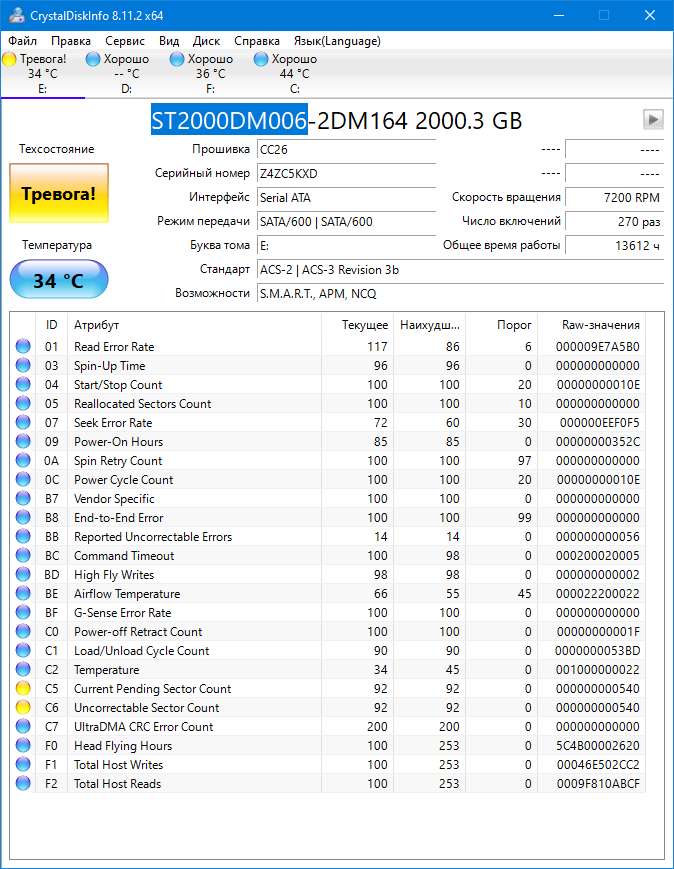Viewport: 674px width, 869px height.
Task: Click the blue status icon of Vendor Specific
Action: pyautogui.click(x=23, y=498)
